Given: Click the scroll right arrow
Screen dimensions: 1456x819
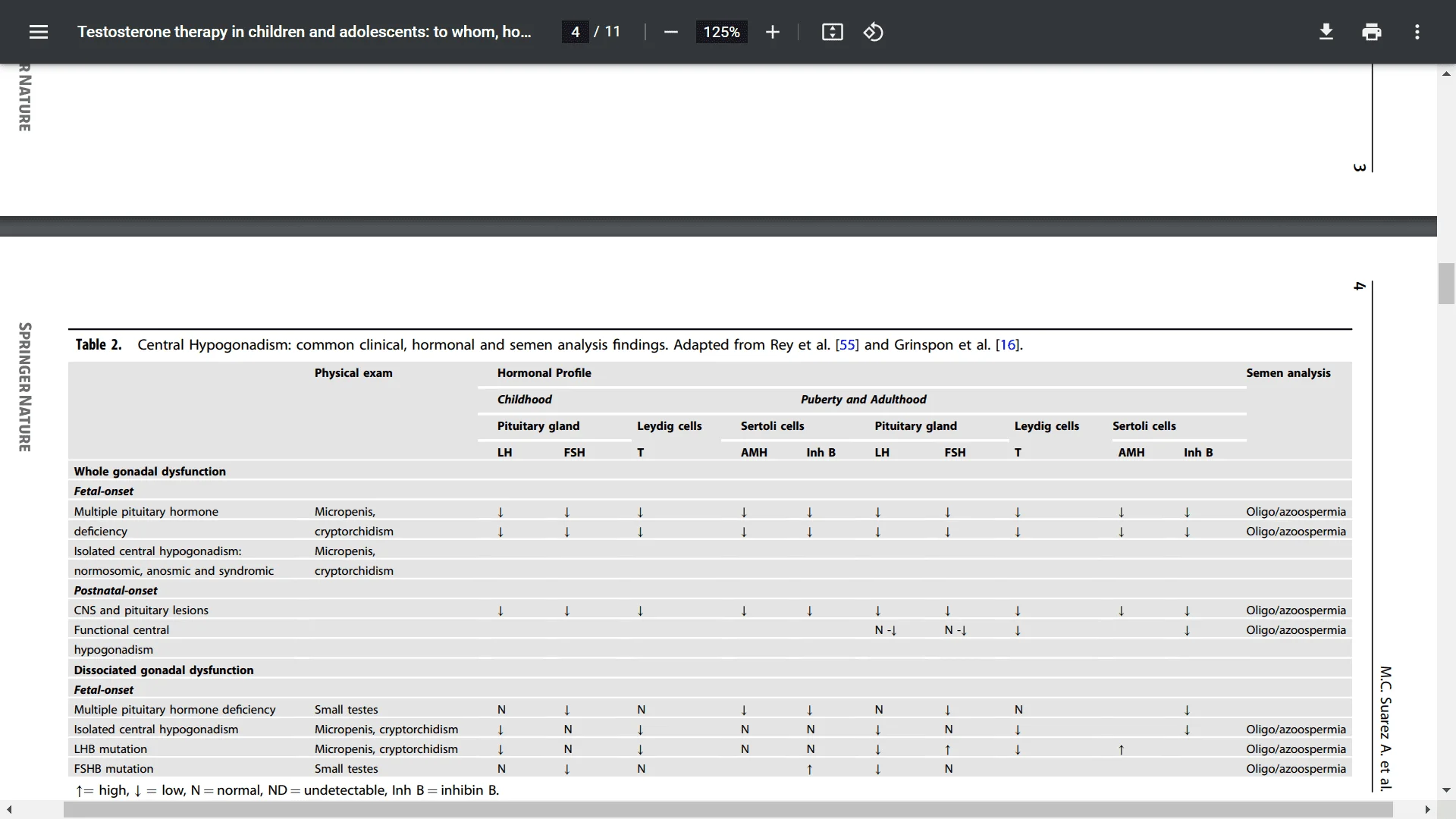Looking at the screenshot, I should point(1428,810).
